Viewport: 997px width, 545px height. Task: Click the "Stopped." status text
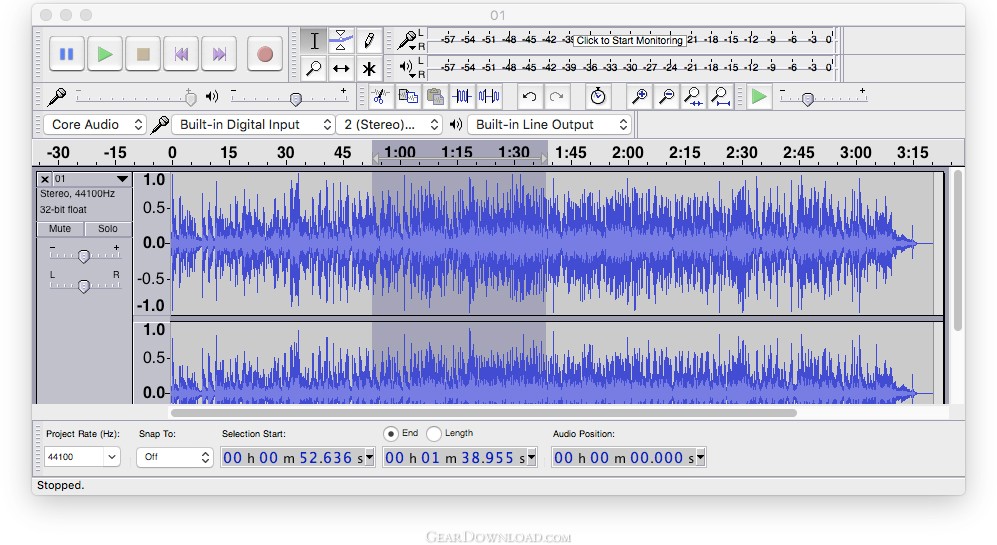point(60,485)
